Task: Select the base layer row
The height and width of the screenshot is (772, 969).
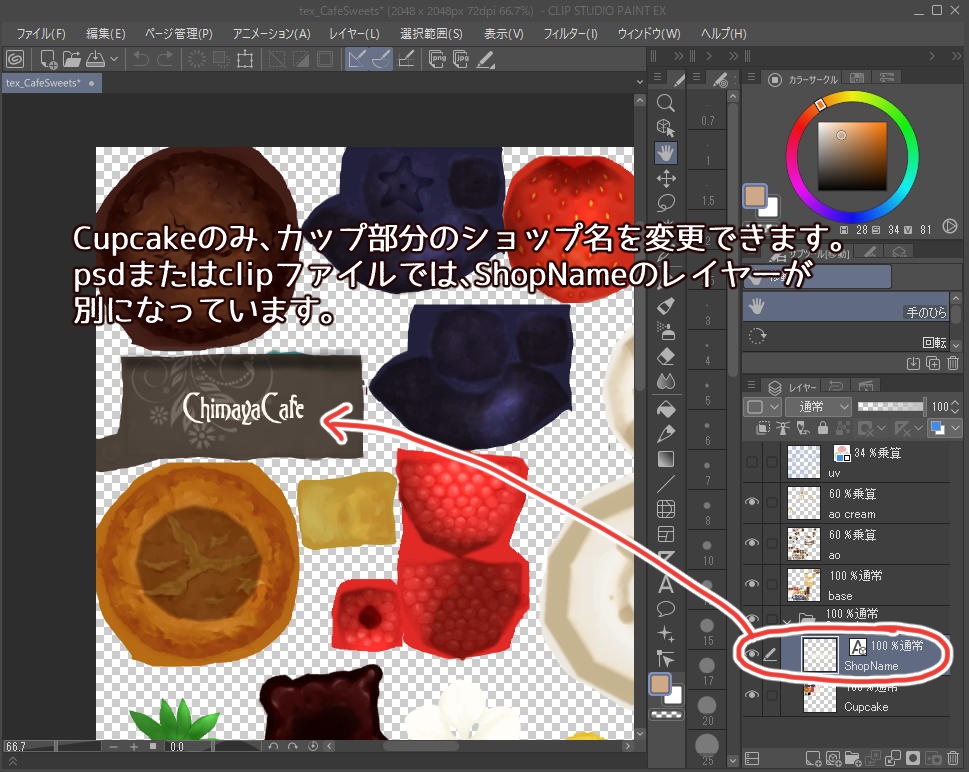Action: coord(865,585)
